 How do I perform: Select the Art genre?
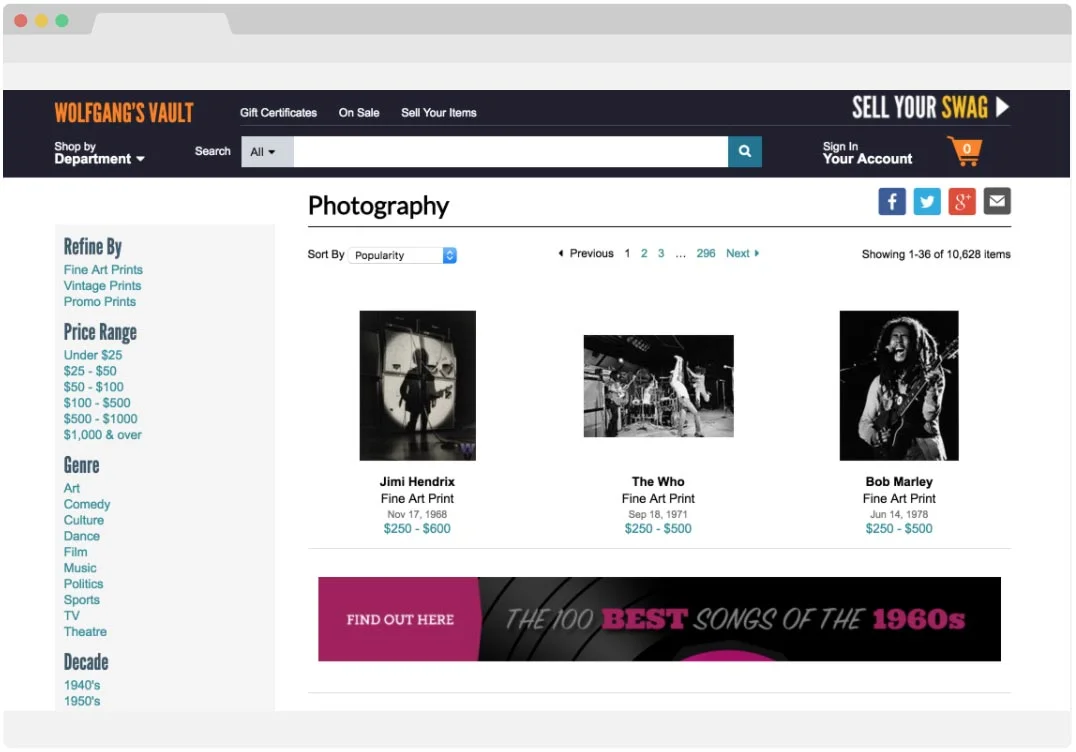click(71, 488)
